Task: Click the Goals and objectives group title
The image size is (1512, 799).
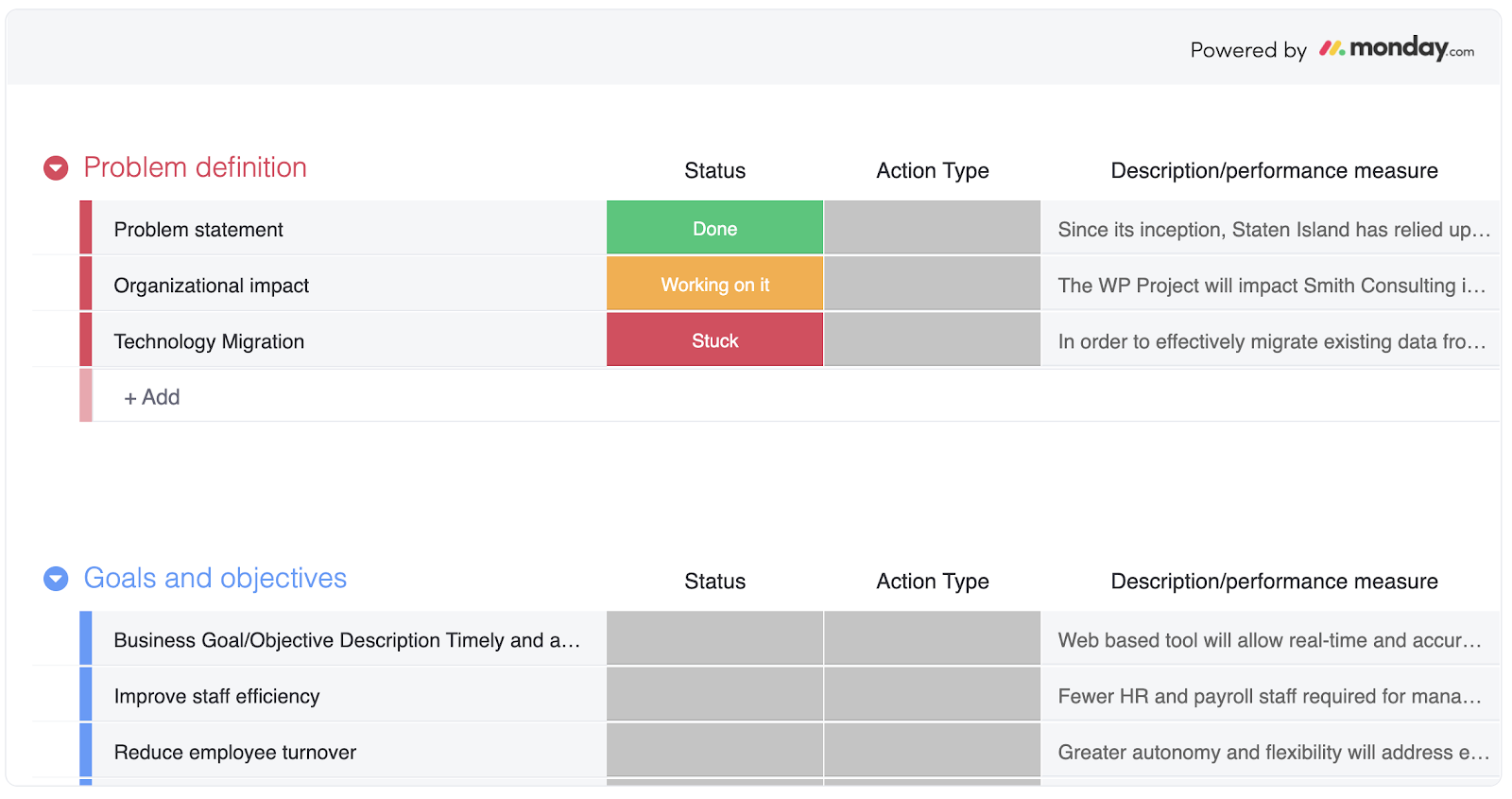Action: 215,578
